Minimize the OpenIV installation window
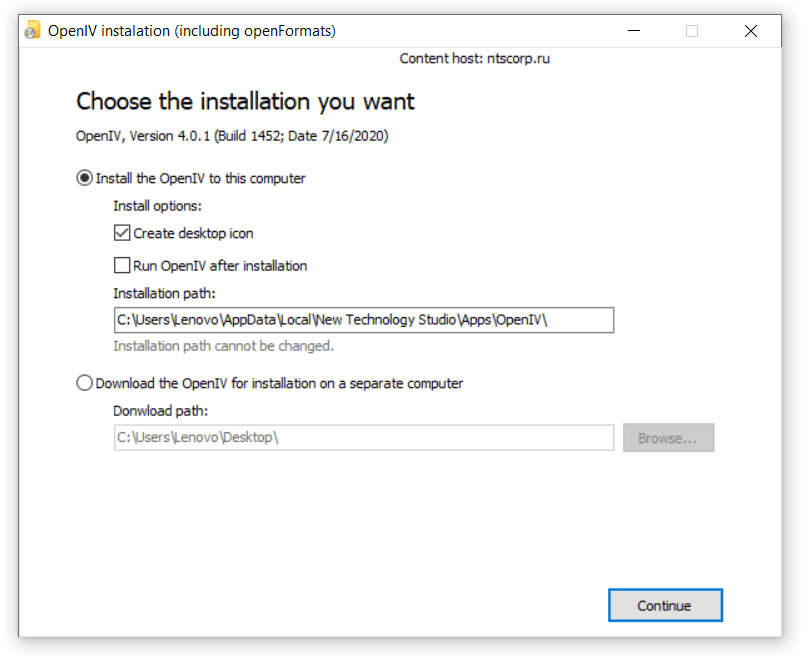807x657 pixels. (x=634, y=31)
